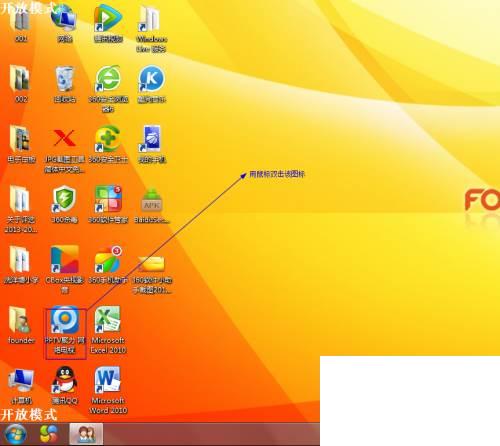Screen dimensions: 500x446
Task: Select the founder user folder
Action: 21,325
